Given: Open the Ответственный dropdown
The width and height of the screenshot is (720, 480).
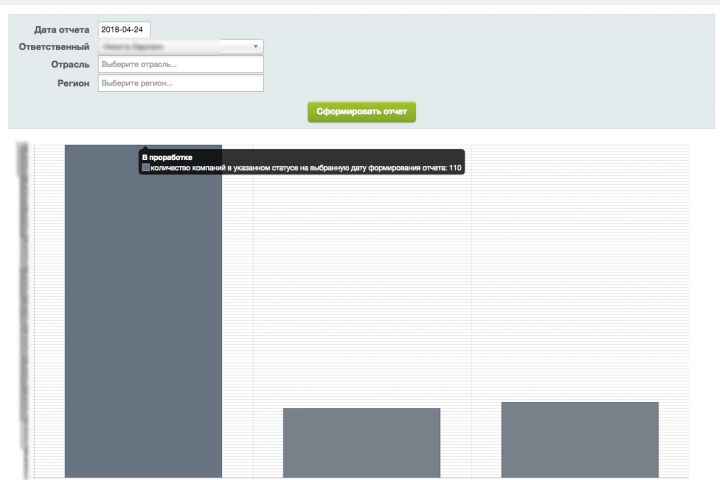Looking at the screenshot, I should (180, 46).
